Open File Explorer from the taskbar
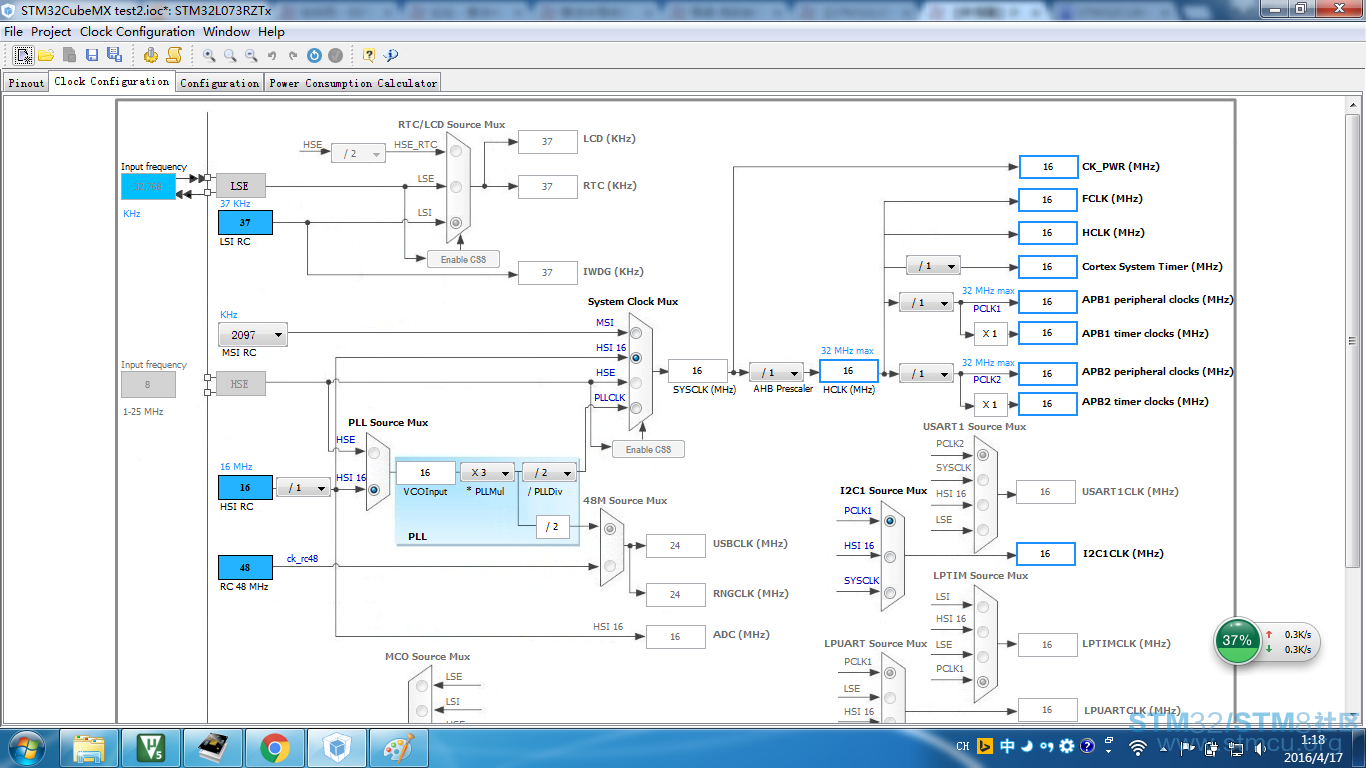The width and height of the screenshot is (1366, 768). click(x=89, y=747)
